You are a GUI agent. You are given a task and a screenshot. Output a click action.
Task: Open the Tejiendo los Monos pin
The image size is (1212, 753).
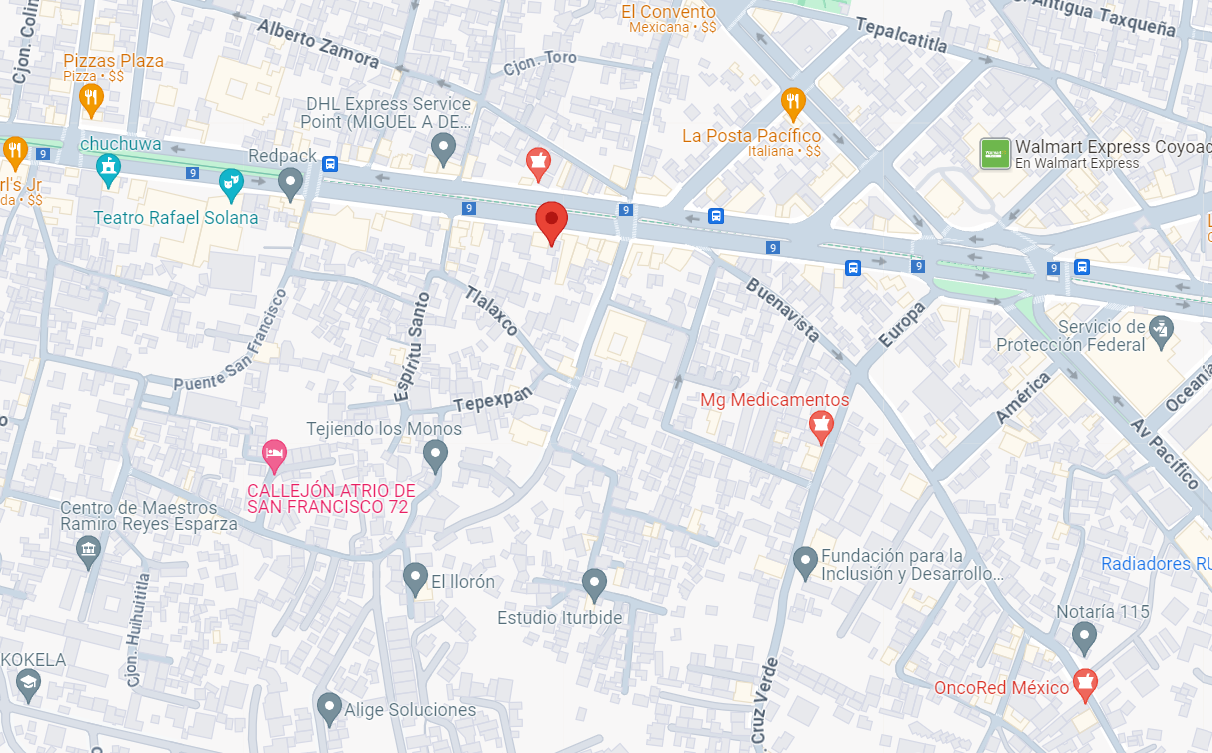click(434, 457)
